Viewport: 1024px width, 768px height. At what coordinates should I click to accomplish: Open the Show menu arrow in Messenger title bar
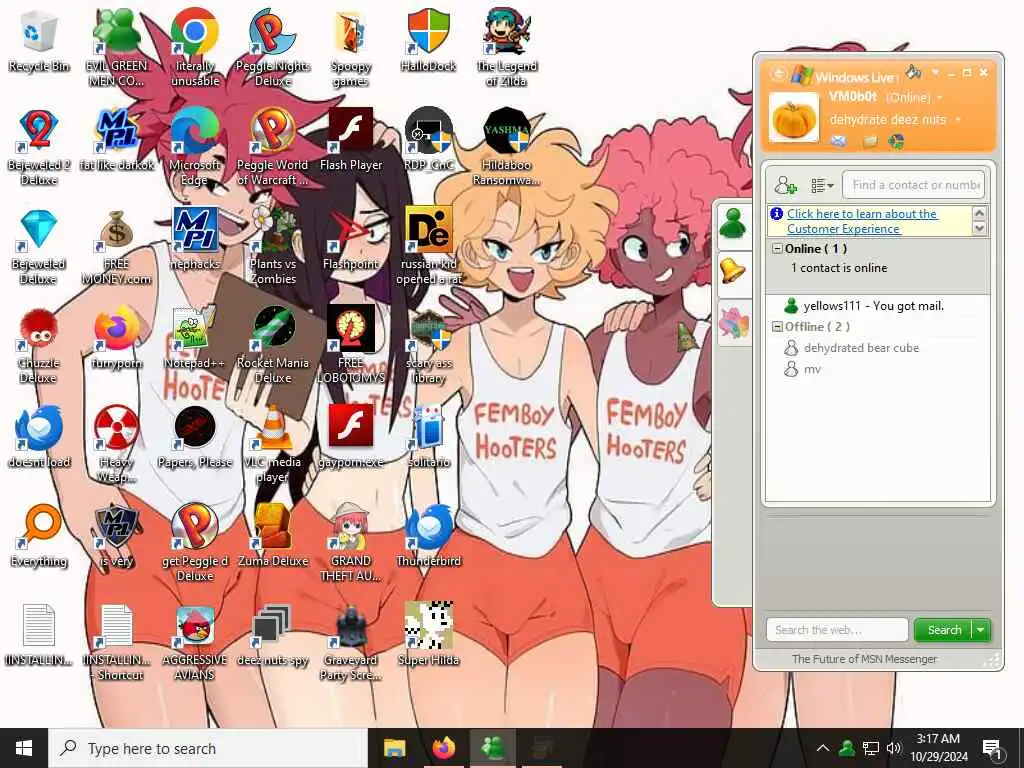[935, 72]
